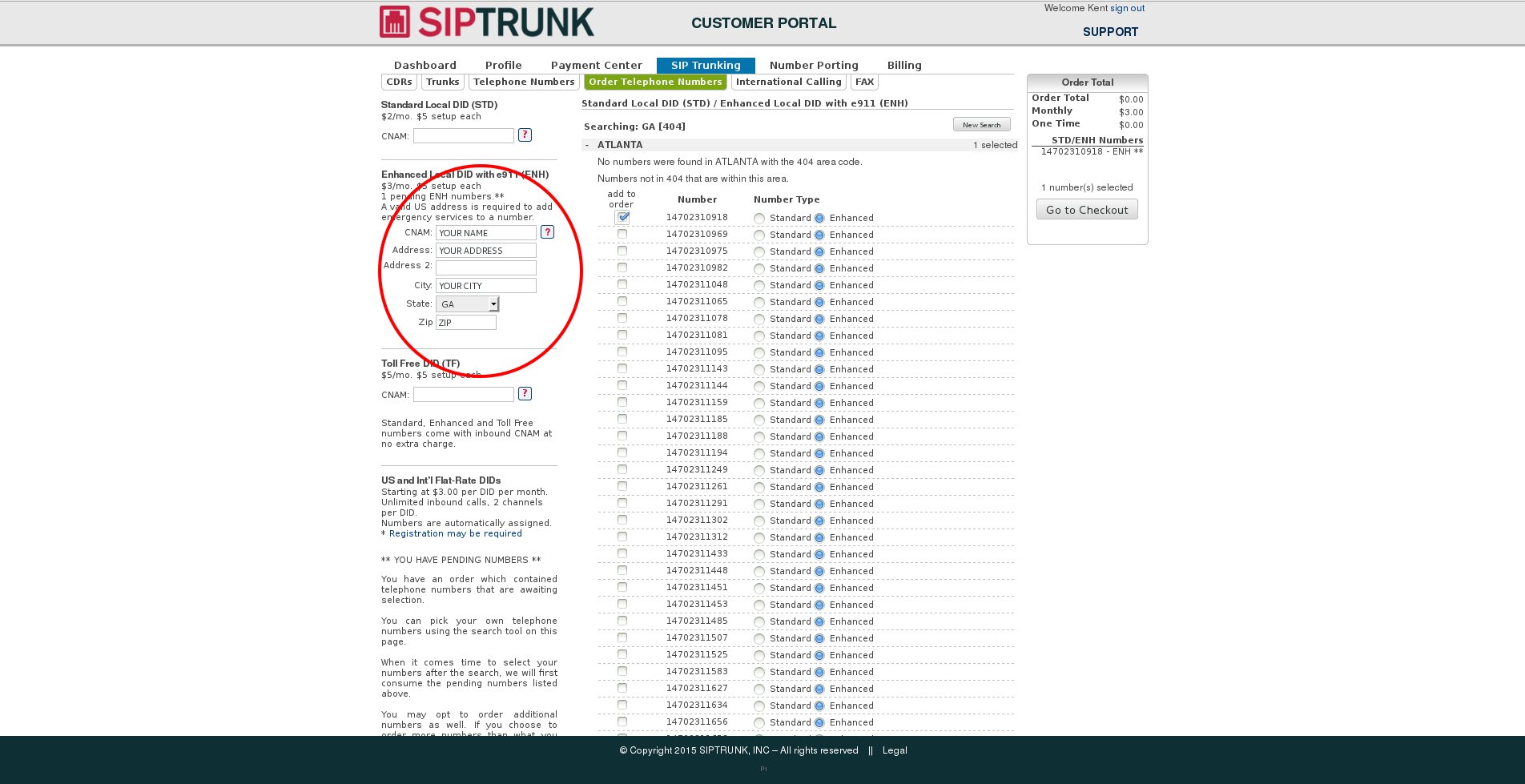Focus the Standard Local DID CNAM field

point(464,136)
